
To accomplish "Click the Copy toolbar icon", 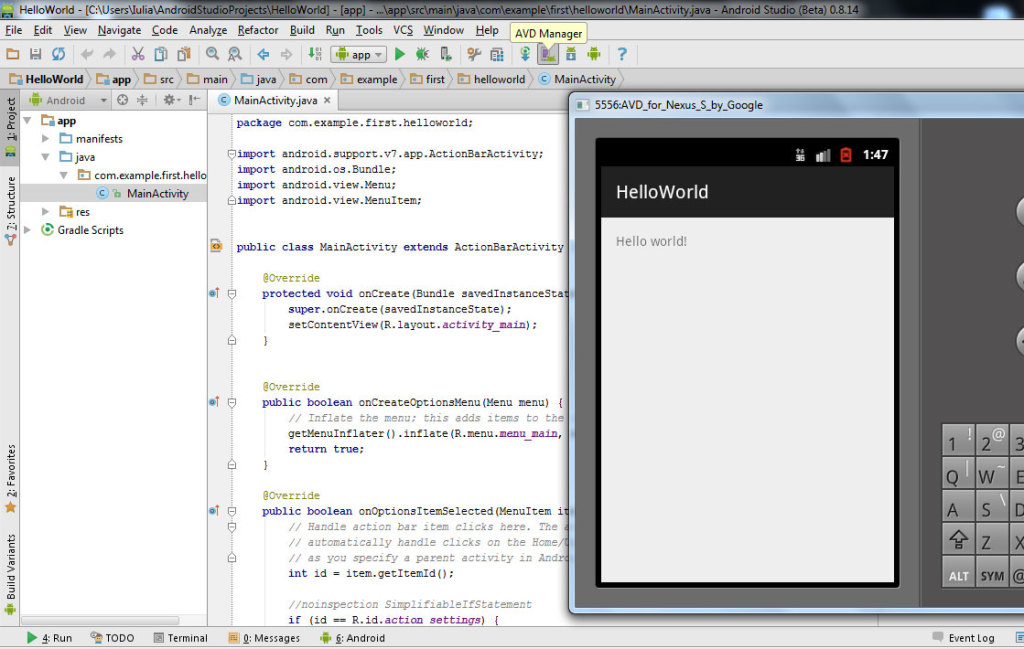I will 160,55.
